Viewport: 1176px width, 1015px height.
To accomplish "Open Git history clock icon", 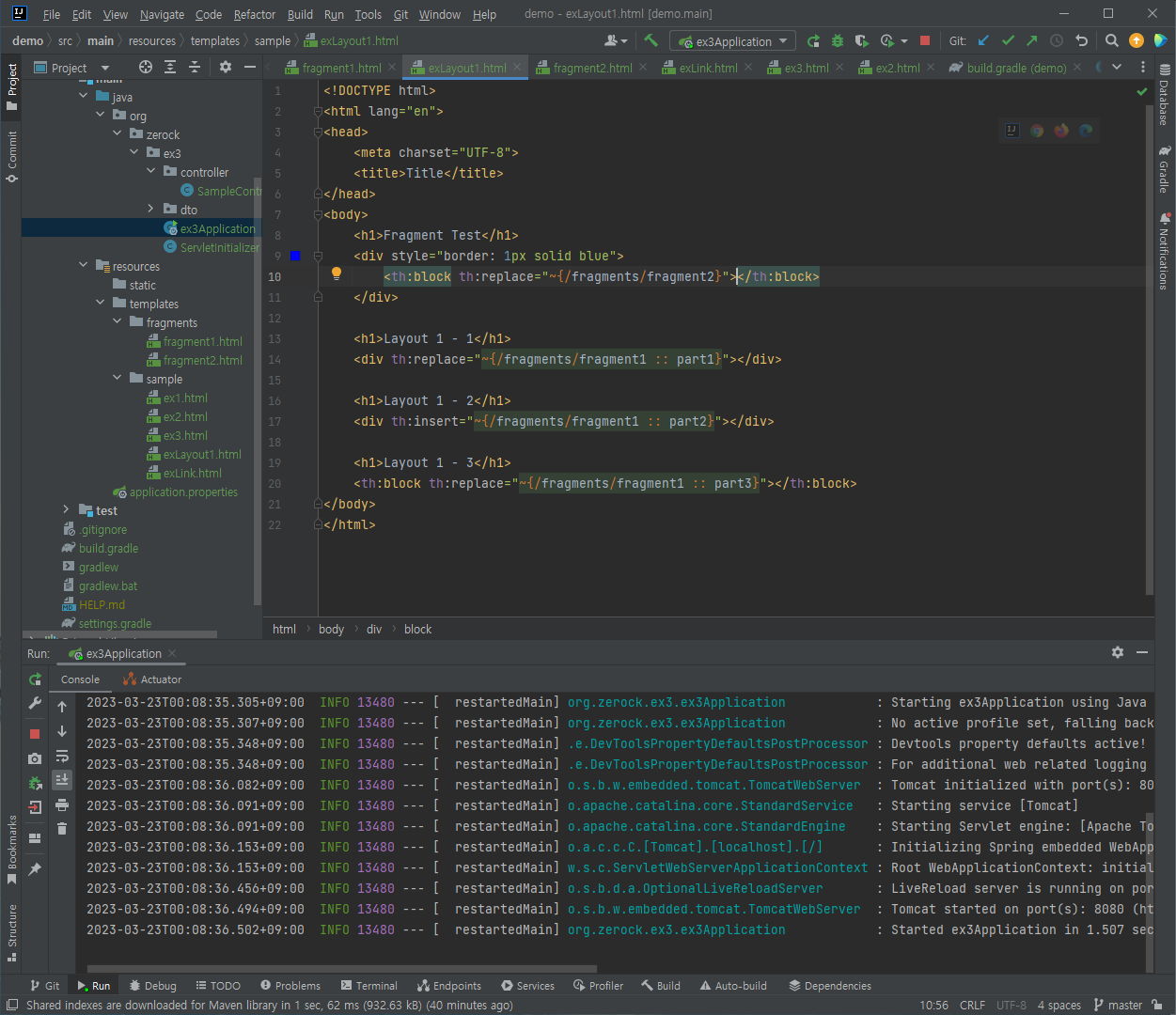I will coord(1057,40).
